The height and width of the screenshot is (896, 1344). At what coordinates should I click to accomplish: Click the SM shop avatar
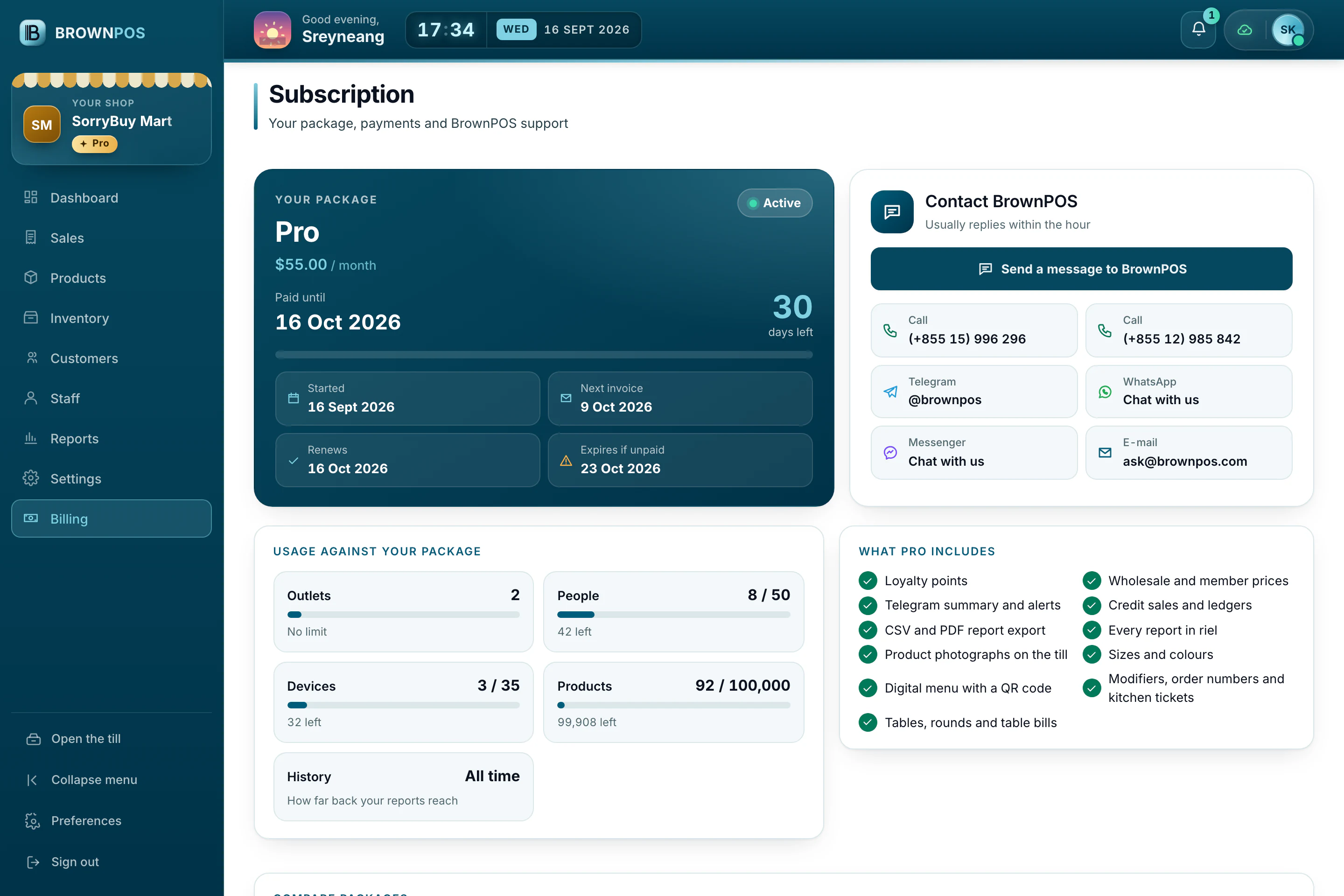tap(42, 125)
